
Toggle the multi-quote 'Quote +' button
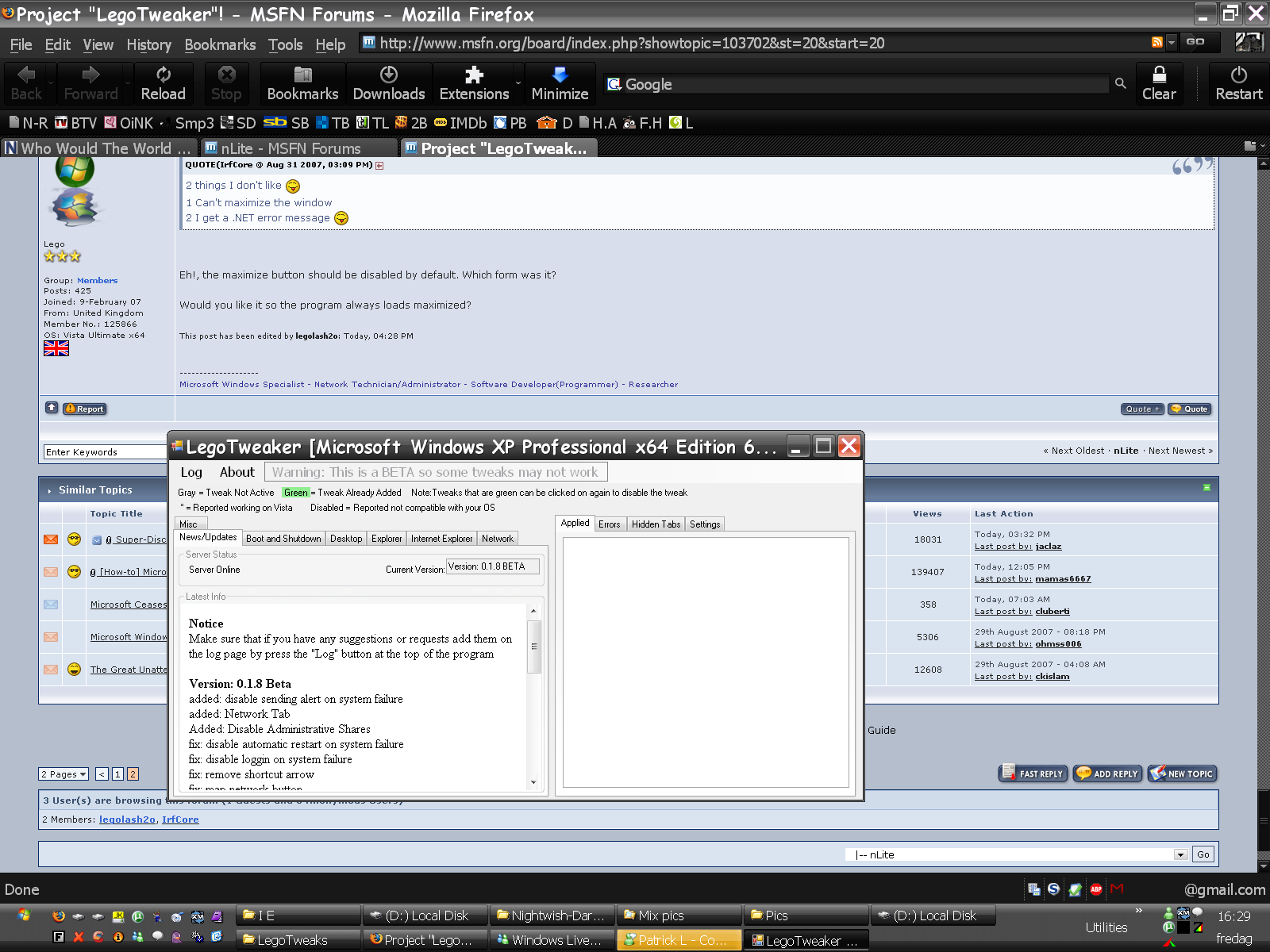(x=1142, y=409)
